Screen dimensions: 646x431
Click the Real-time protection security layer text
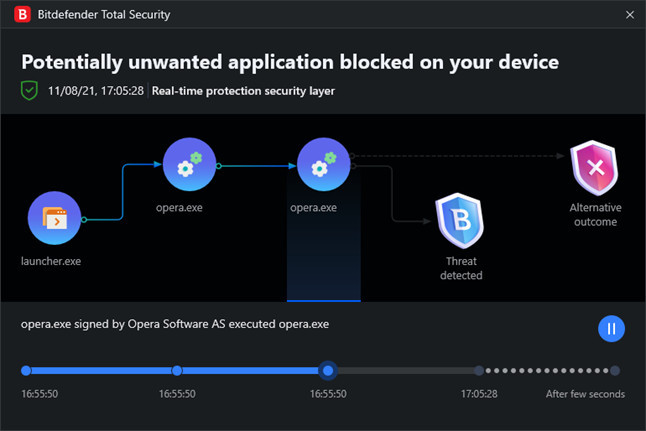coord(243,91)
